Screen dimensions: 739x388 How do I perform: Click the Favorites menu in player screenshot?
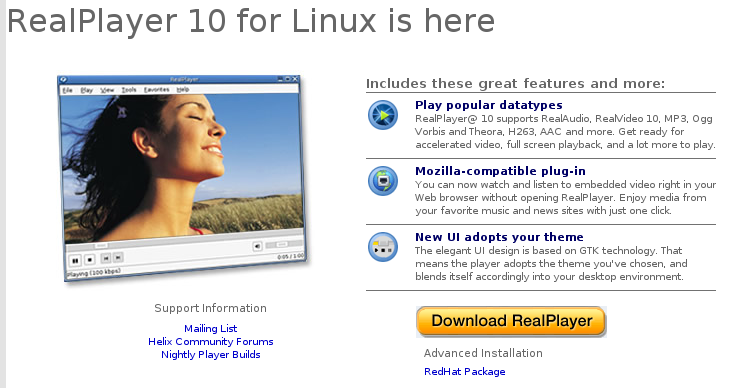coord(156,90)
